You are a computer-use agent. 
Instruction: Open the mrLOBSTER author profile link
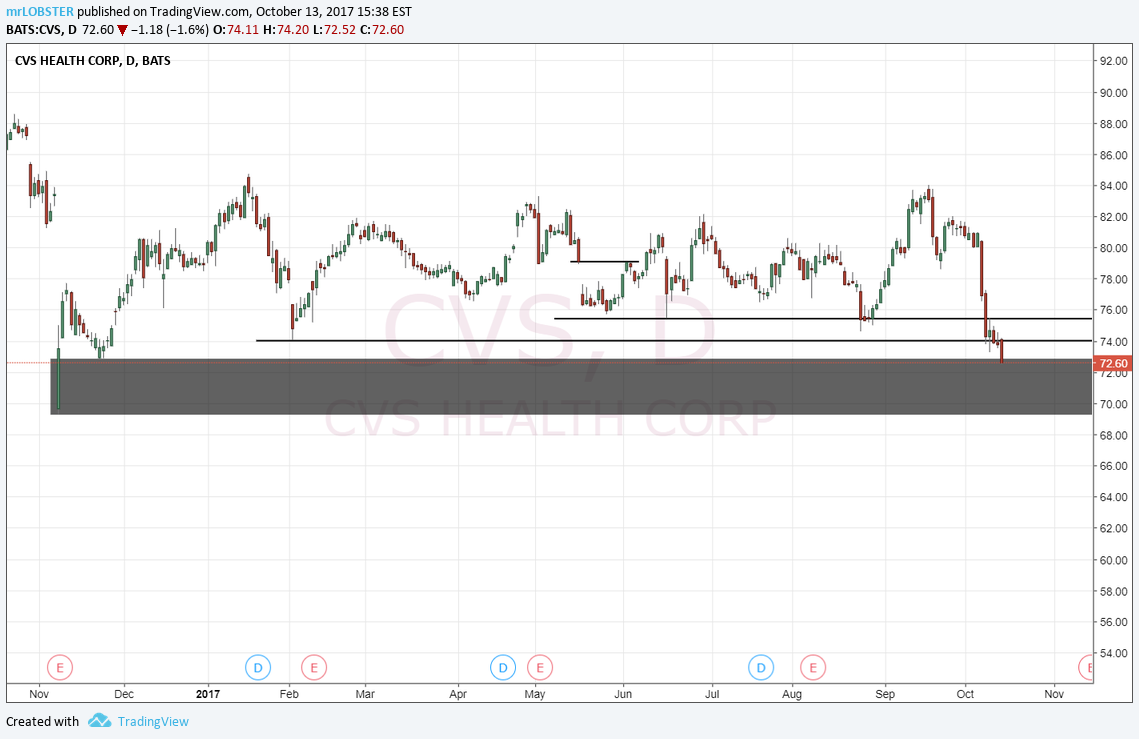tap(39, 12)
